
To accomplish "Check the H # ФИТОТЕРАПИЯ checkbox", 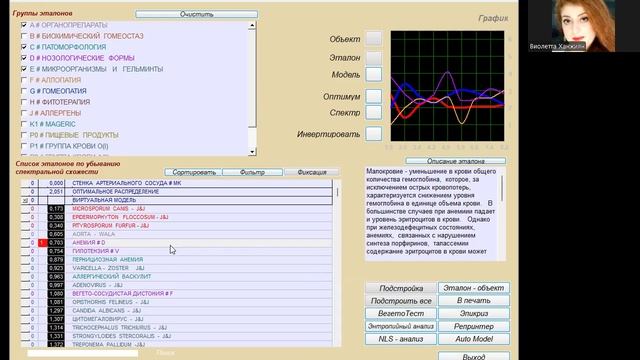I will (24, 102).
